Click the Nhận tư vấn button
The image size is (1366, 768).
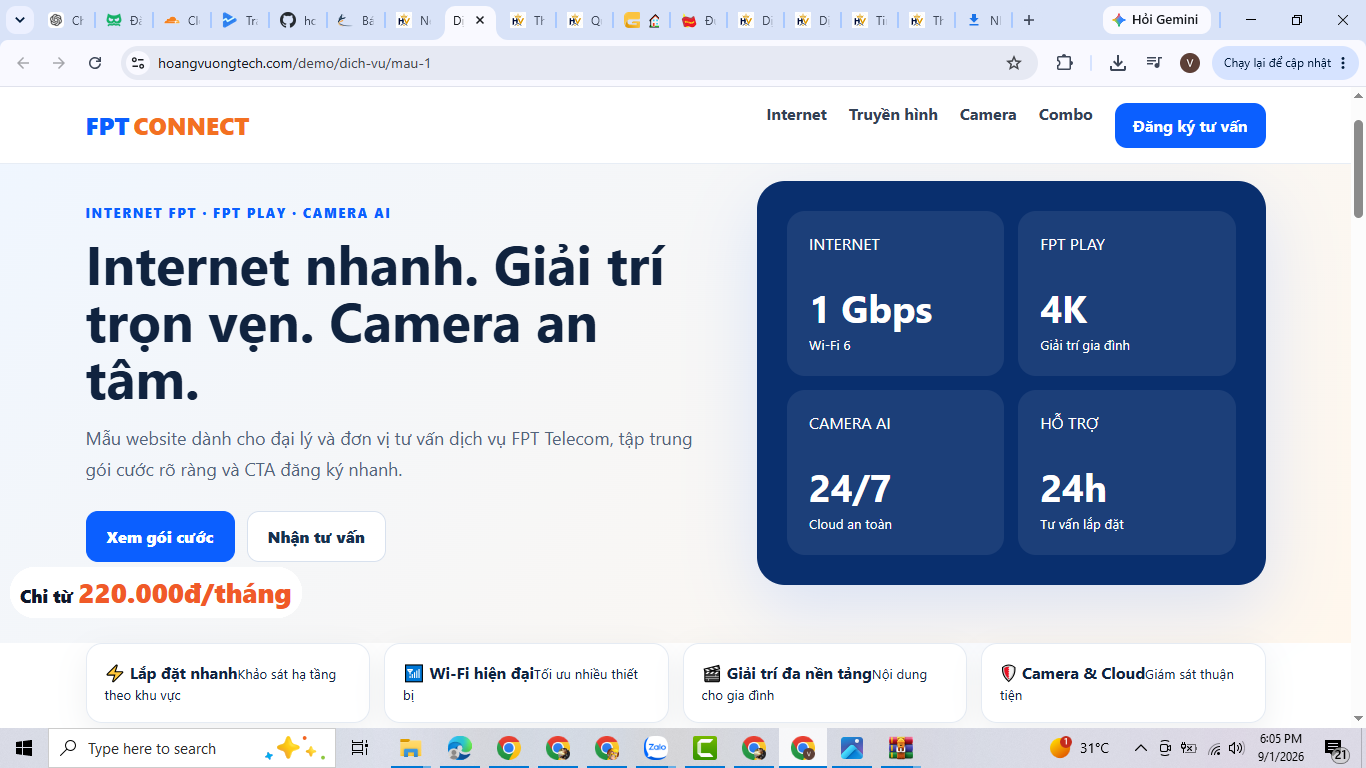click(x=316, y=537)
